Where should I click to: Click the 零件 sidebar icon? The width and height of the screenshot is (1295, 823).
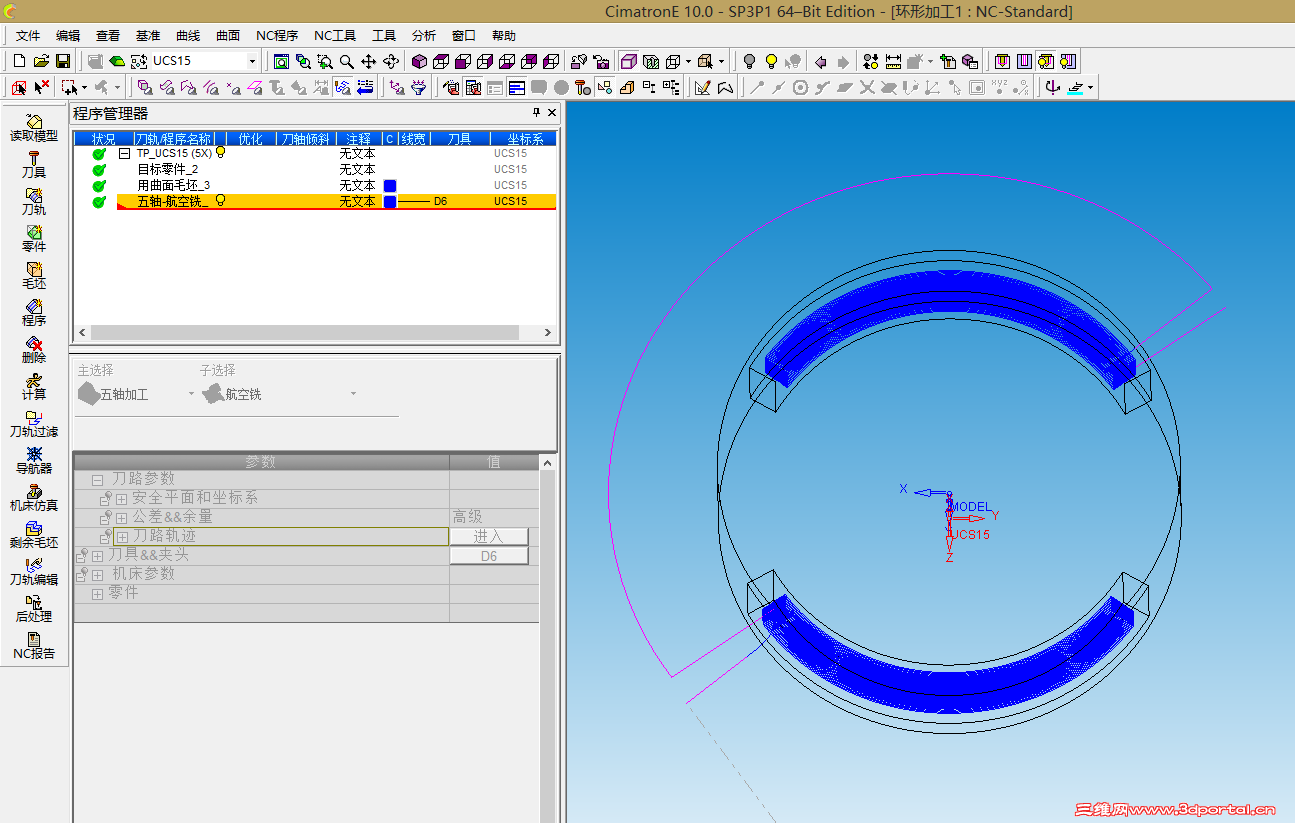pyautogui.click(x=34, y=238)
